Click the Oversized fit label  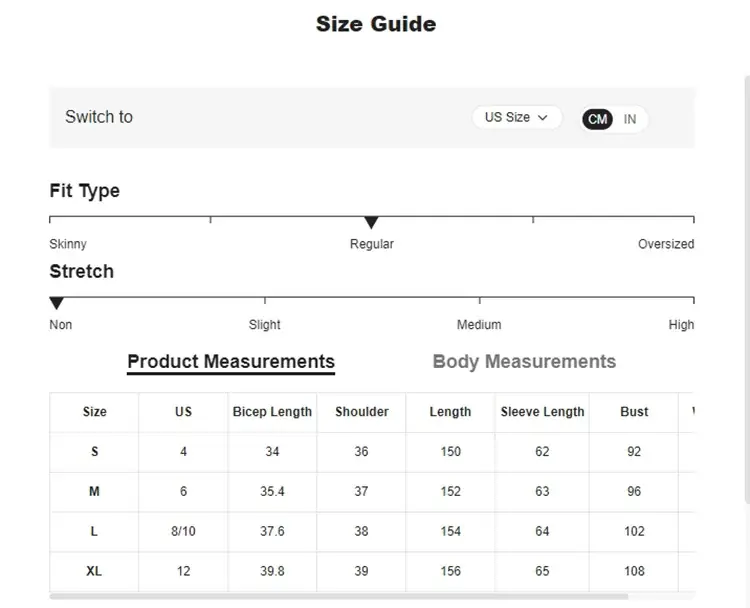pos(665,244)
